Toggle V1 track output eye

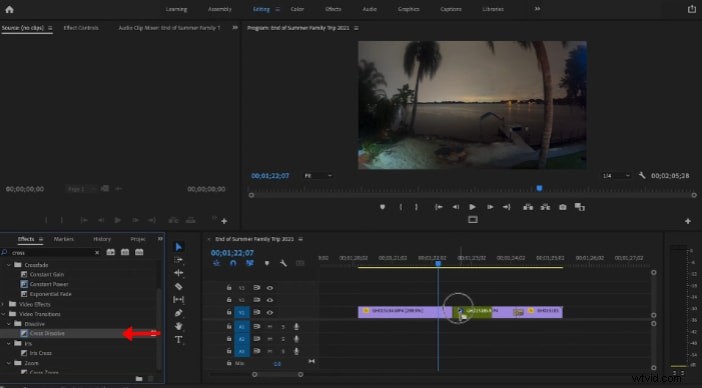(x=270, y=312)
